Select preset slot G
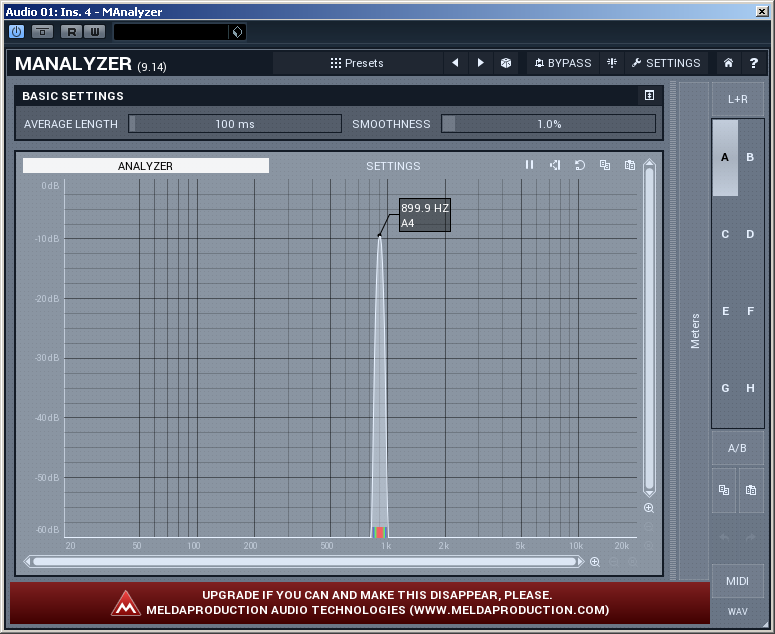Screen dimensions: 775x634 pyautogui.click(x=725, y=388)
